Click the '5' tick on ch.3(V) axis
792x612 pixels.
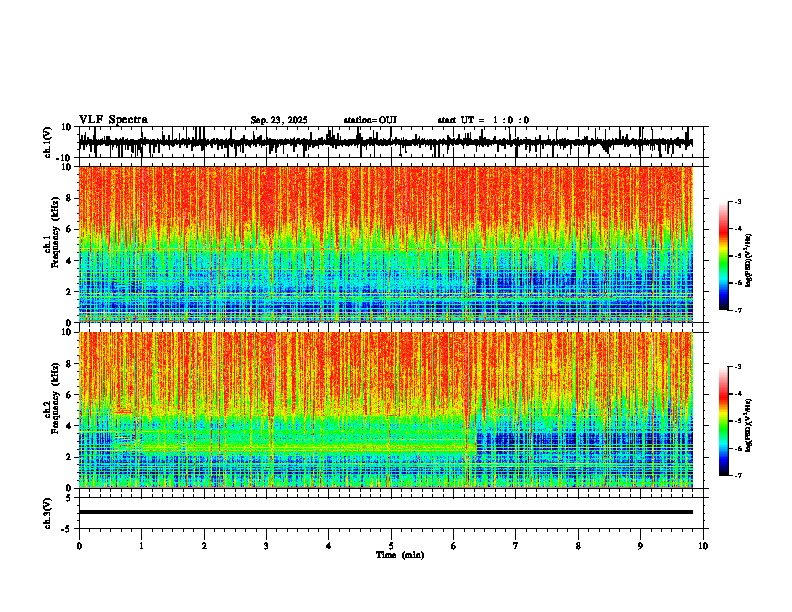click(69, 497)
